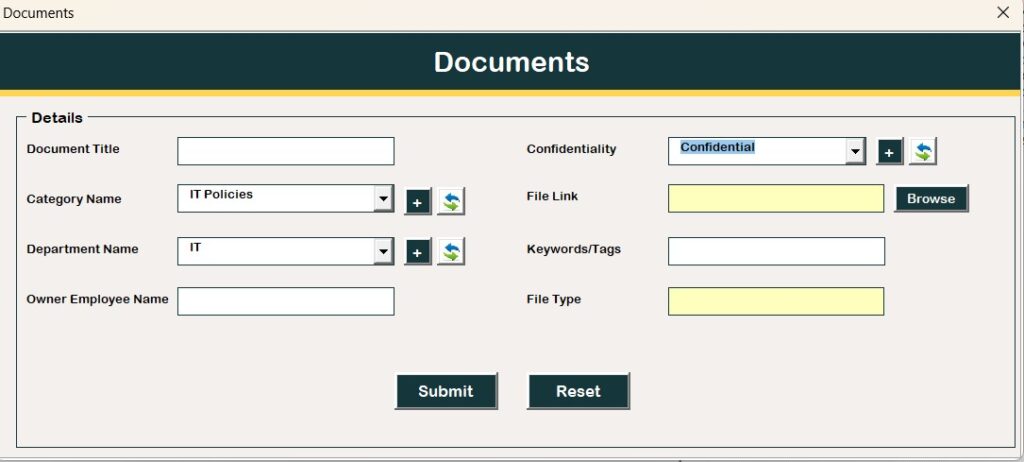
Task: Focus the Owner Employee Name field
Action: coord(285,301)
